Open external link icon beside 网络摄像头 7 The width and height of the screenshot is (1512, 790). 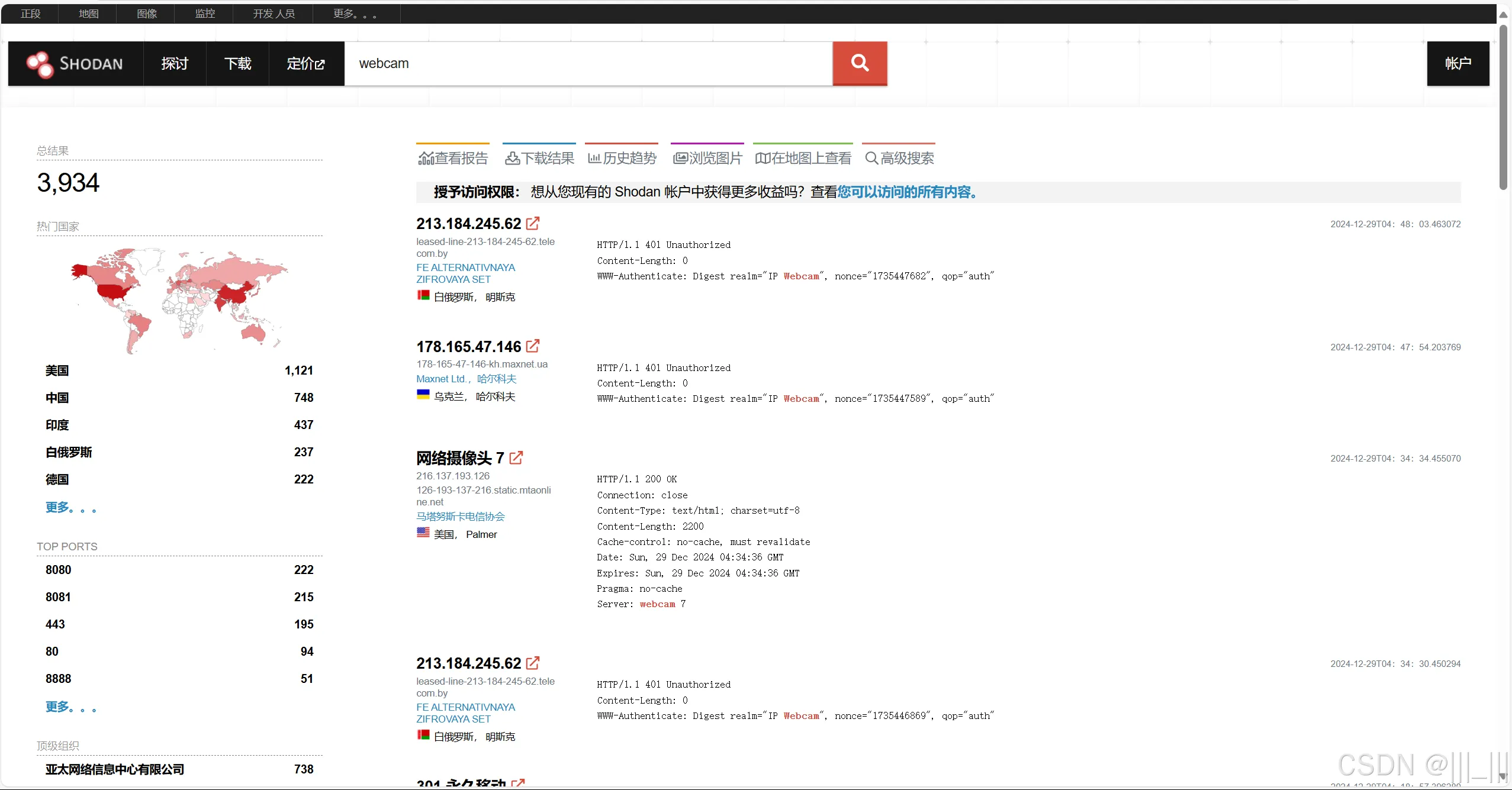516,457
